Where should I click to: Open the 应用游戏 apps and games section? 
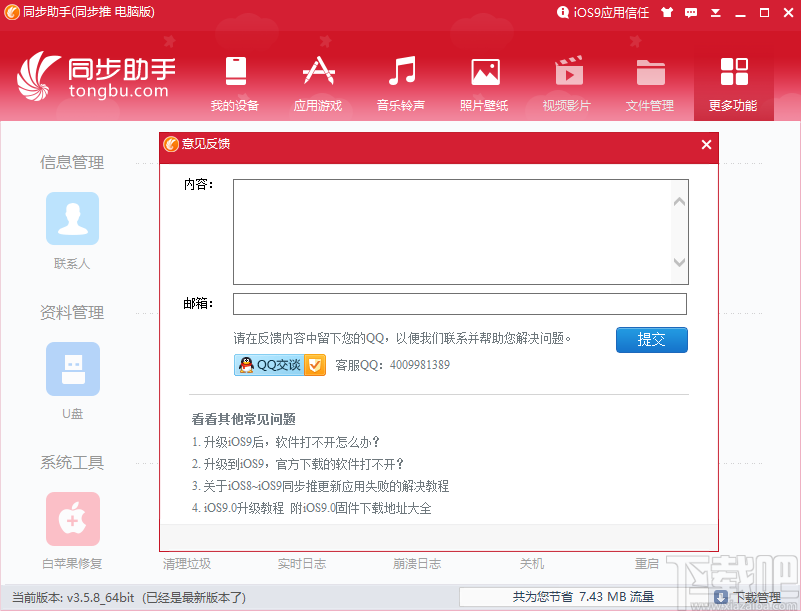pyautogui.click(x=318, y=80)
